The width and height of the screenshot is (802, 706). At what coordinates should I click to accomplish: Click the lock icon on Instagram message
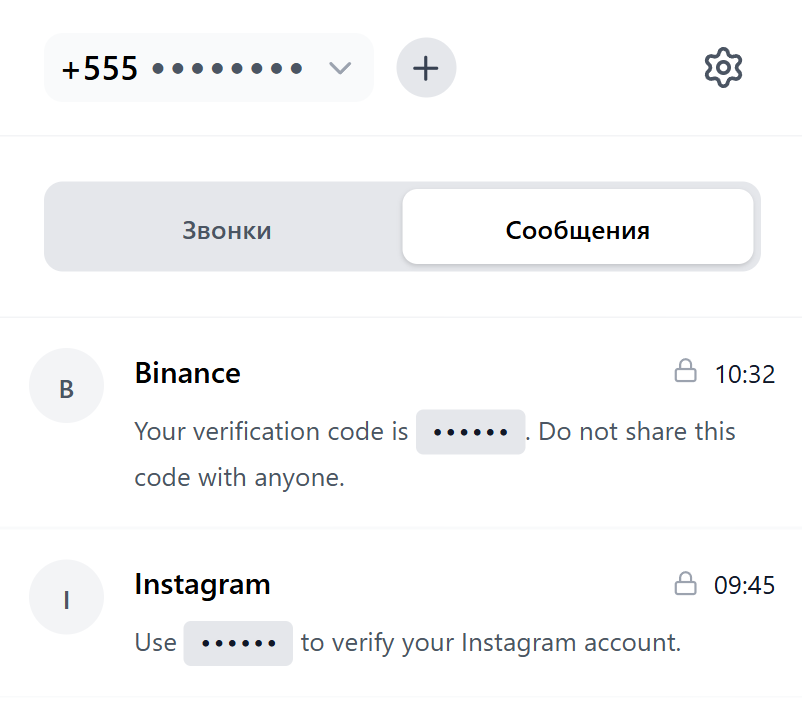(685, 583)
